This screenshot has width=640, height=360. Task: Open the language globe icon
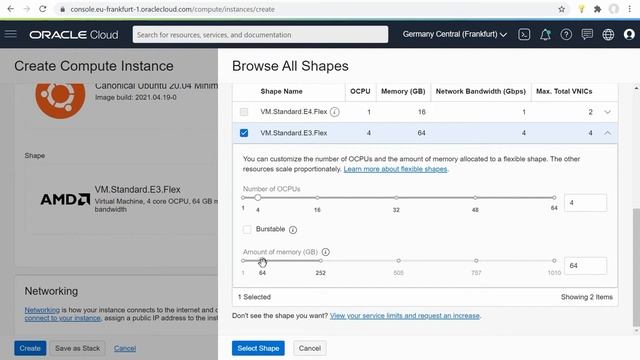tap(608, 35)
